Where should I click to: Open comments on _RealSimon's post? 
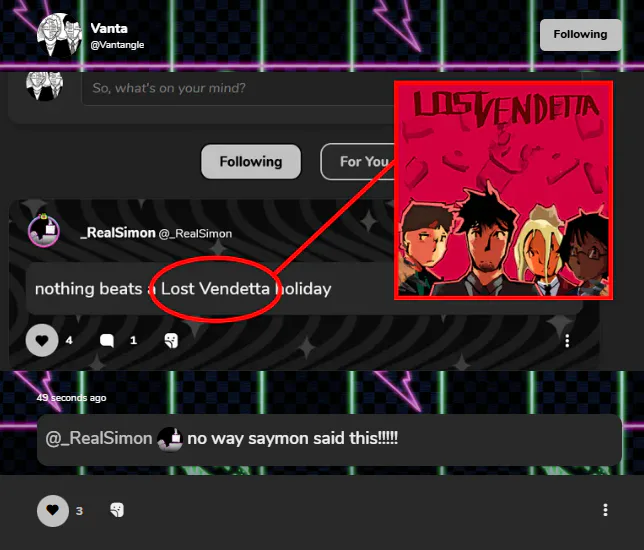click(x=107, y=340)
